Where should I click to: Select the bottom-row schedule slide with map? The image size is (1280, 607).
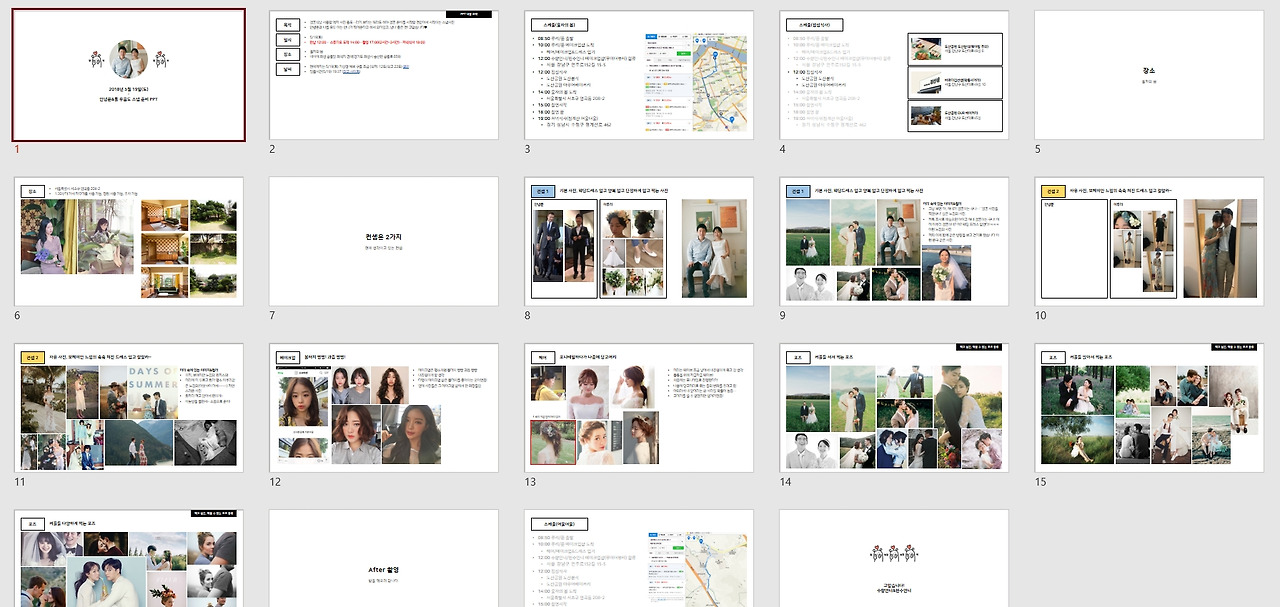(x=639, y=558)
